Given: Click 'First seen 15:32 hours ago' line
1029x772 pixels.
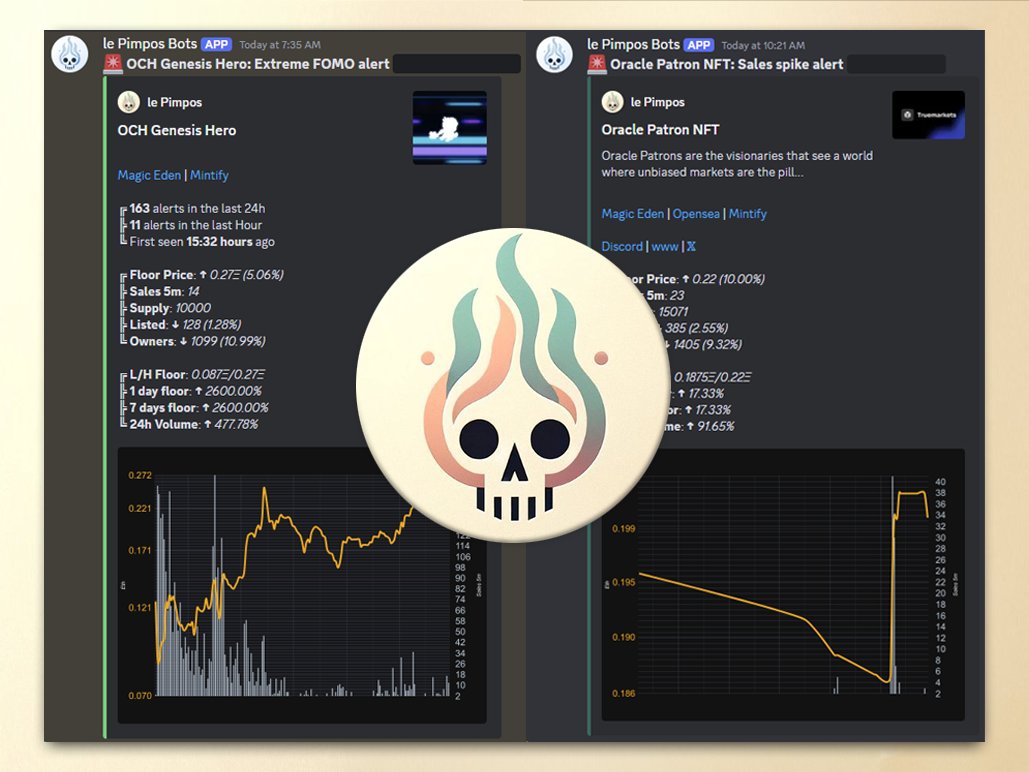Looking at the screenshot, I should [202, 242].
